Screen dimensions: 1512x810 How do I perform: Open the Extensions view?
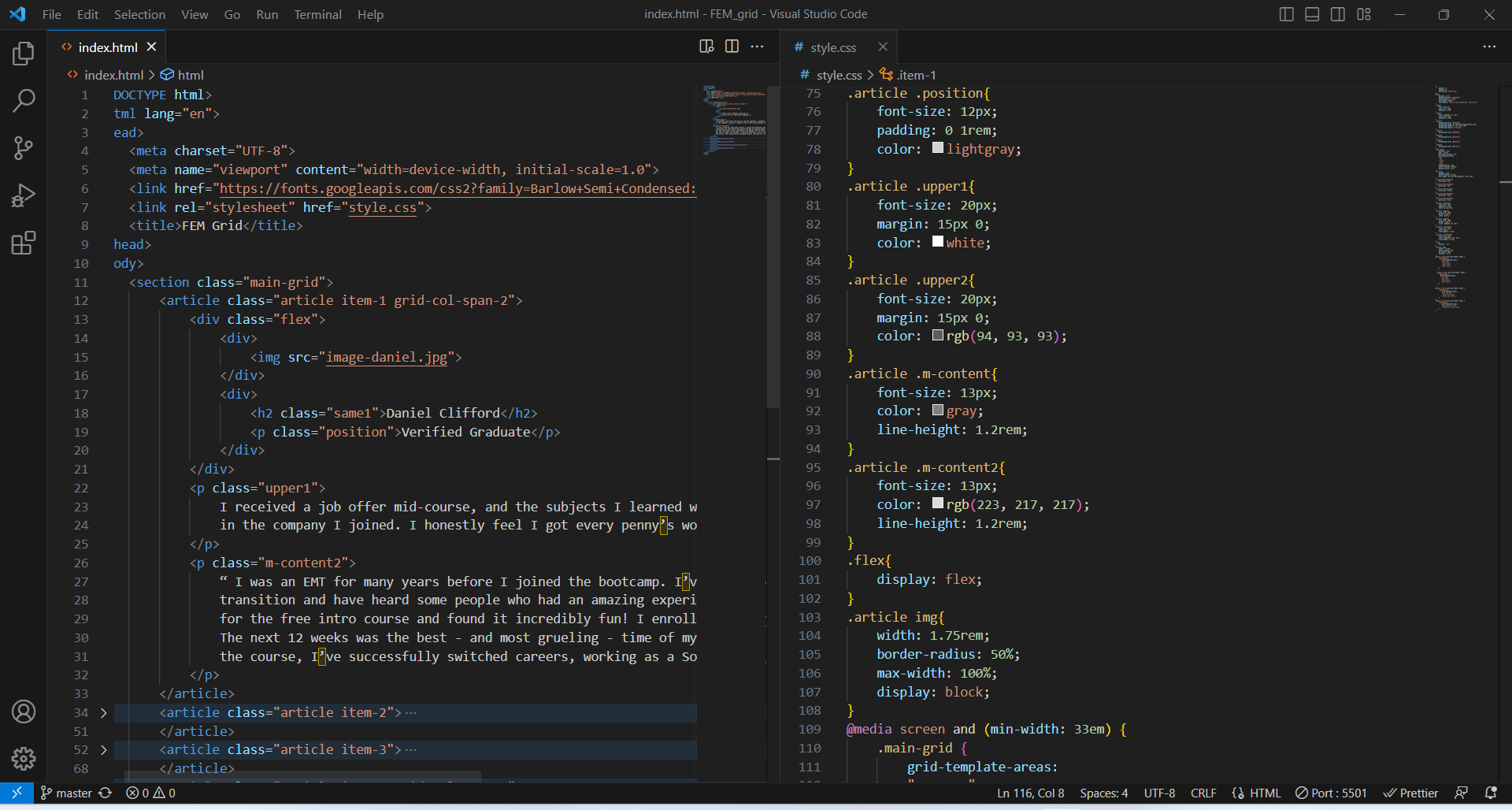click(x=24, y=243)
